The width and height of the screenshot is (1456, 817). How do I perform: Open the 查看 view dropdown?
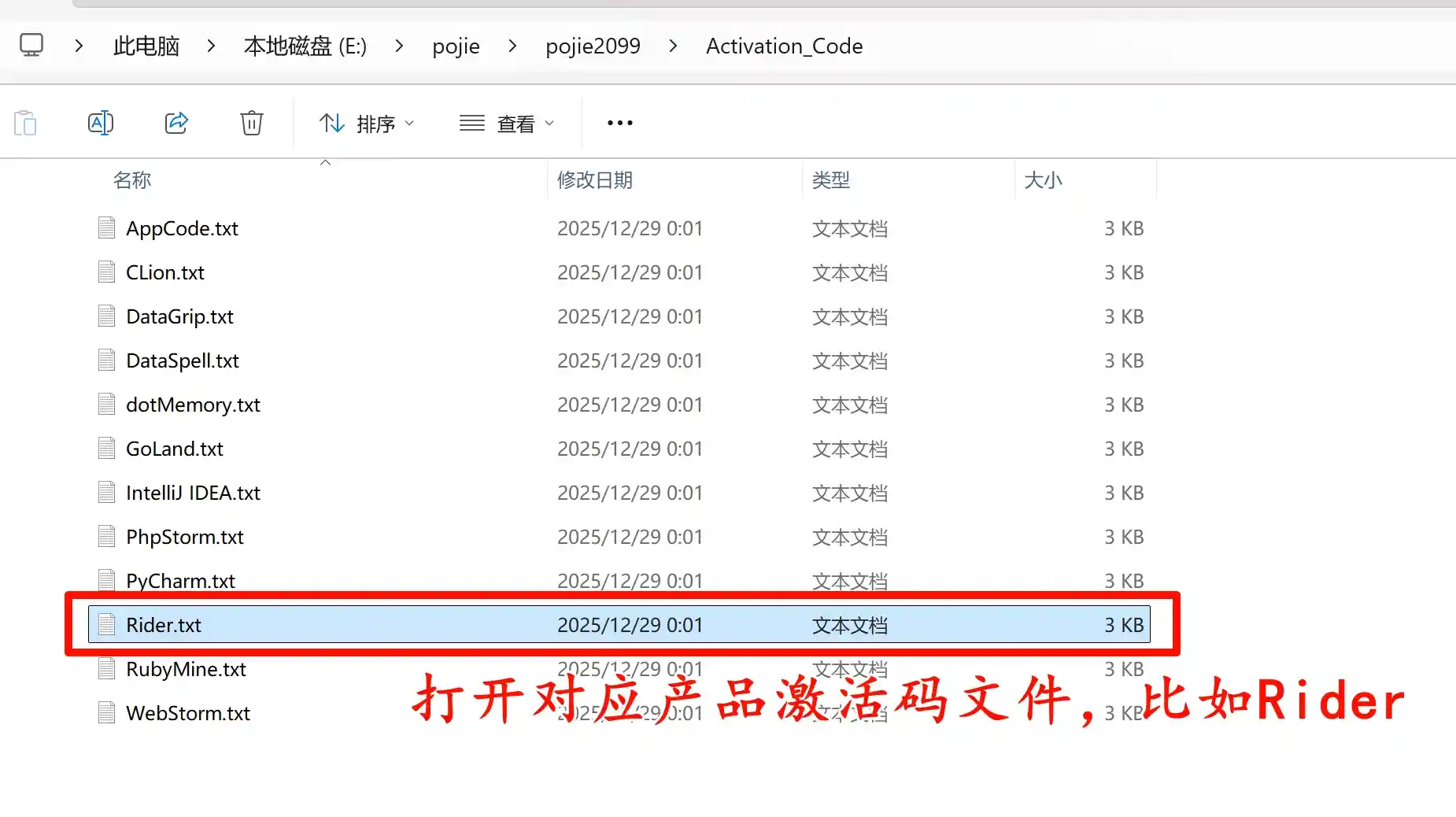point(507,124)
